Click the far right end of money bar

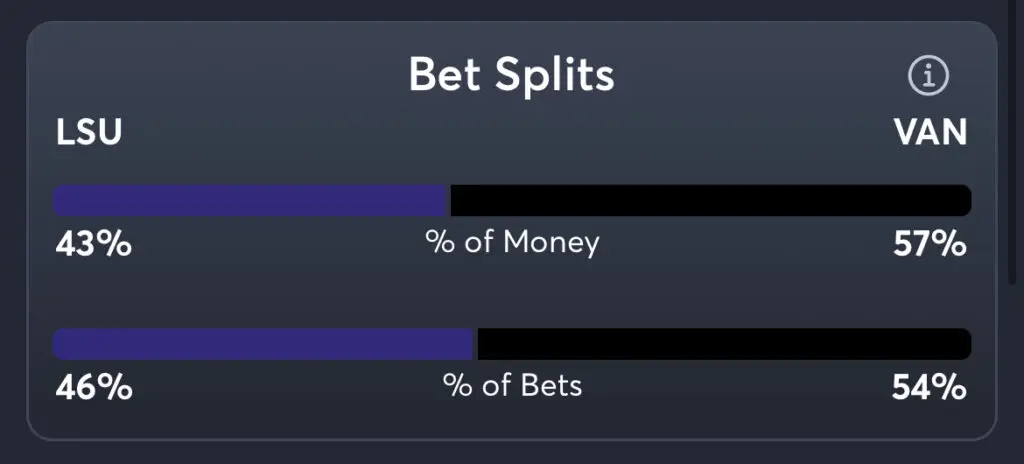[965, 200]
